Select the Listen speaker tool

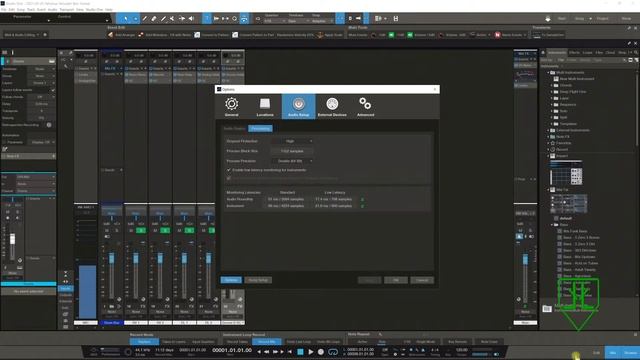(x=191, y=18)
